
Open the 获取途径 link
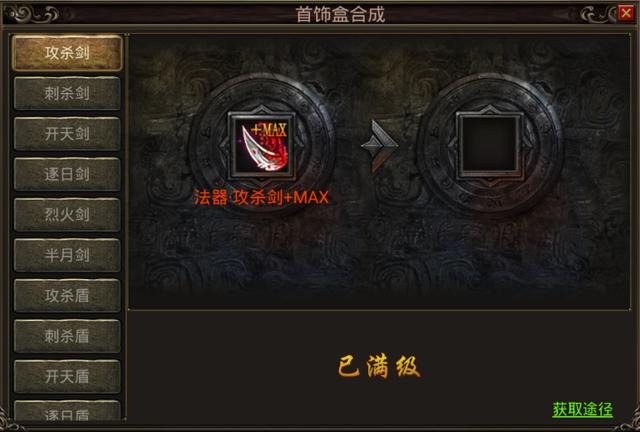[x=582, y=409]
